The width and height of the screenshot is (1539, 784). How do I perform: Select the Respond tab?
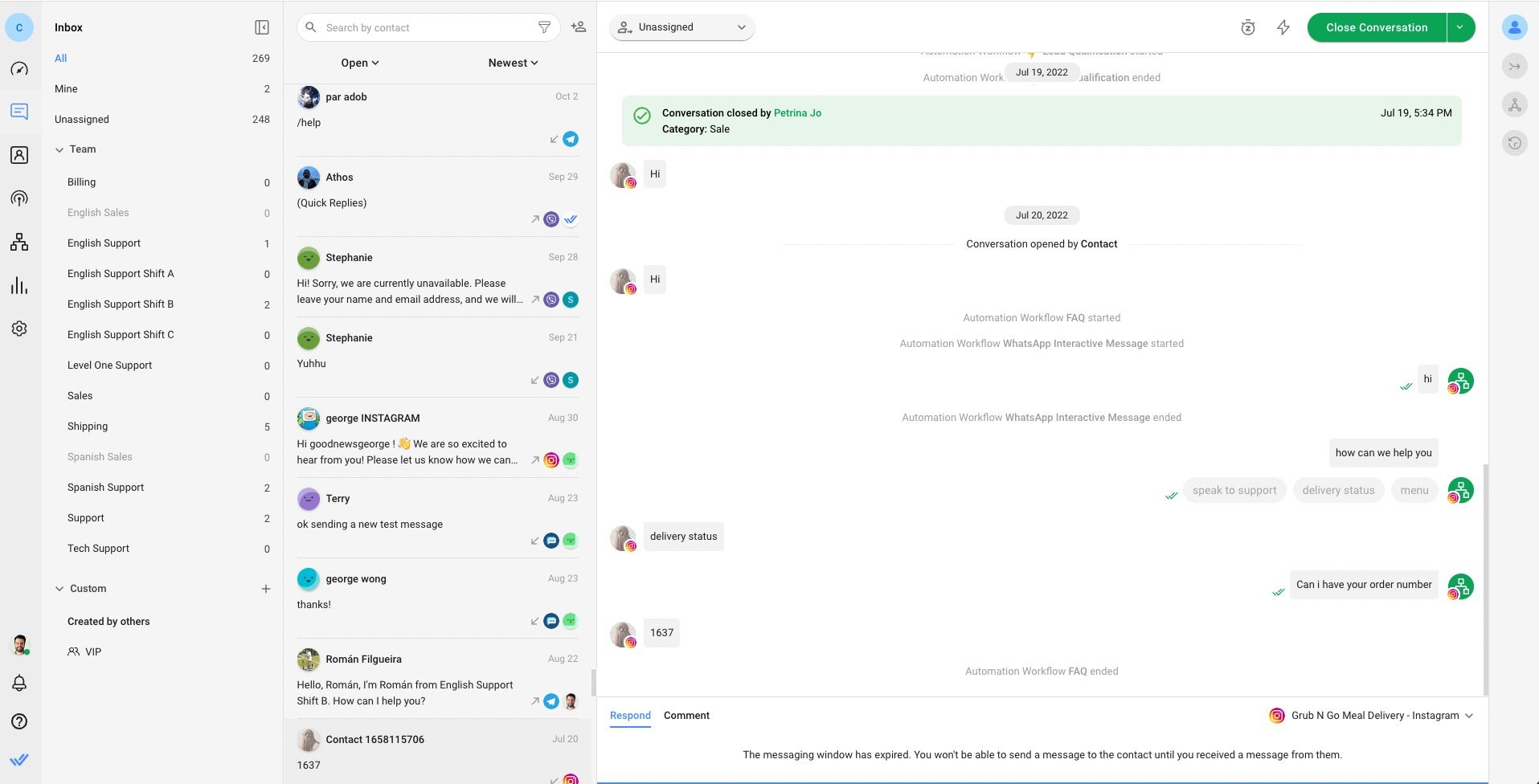(x=630, y=716)
